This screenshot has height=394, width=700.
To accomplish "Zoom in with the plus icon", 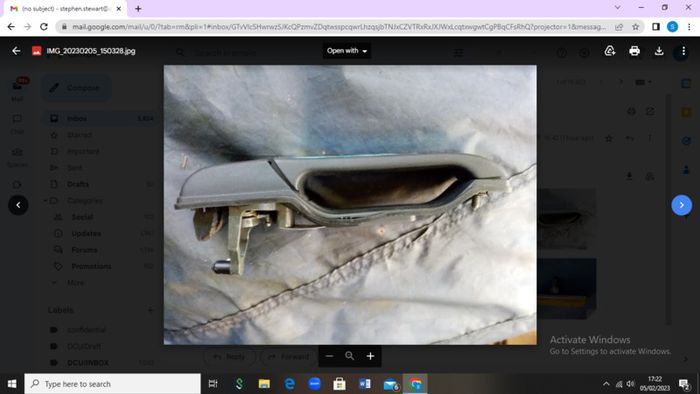I will click(x=370, y=356).
